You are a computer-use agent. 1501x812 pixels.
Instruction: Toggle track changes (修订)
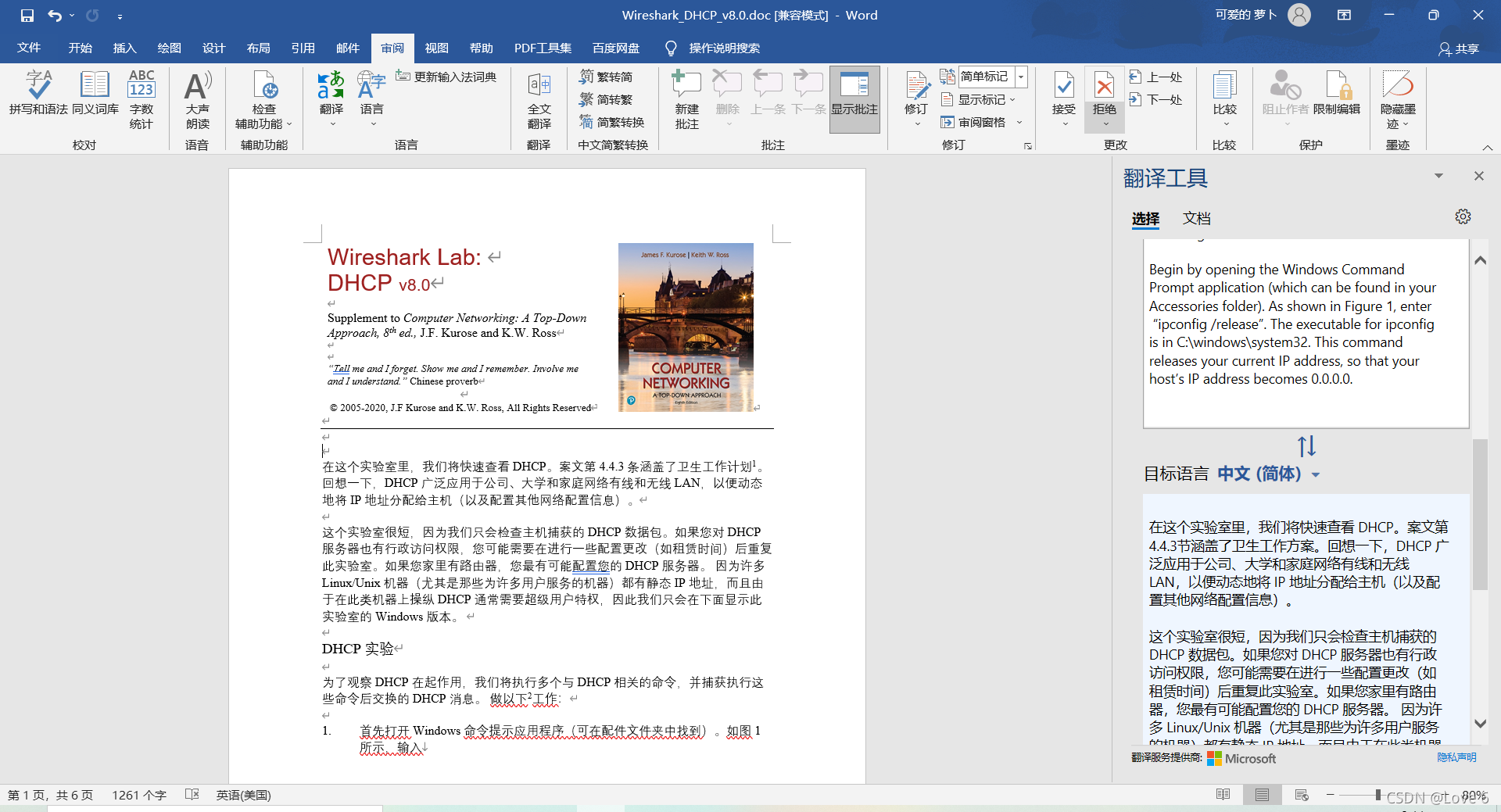point(916,100)
